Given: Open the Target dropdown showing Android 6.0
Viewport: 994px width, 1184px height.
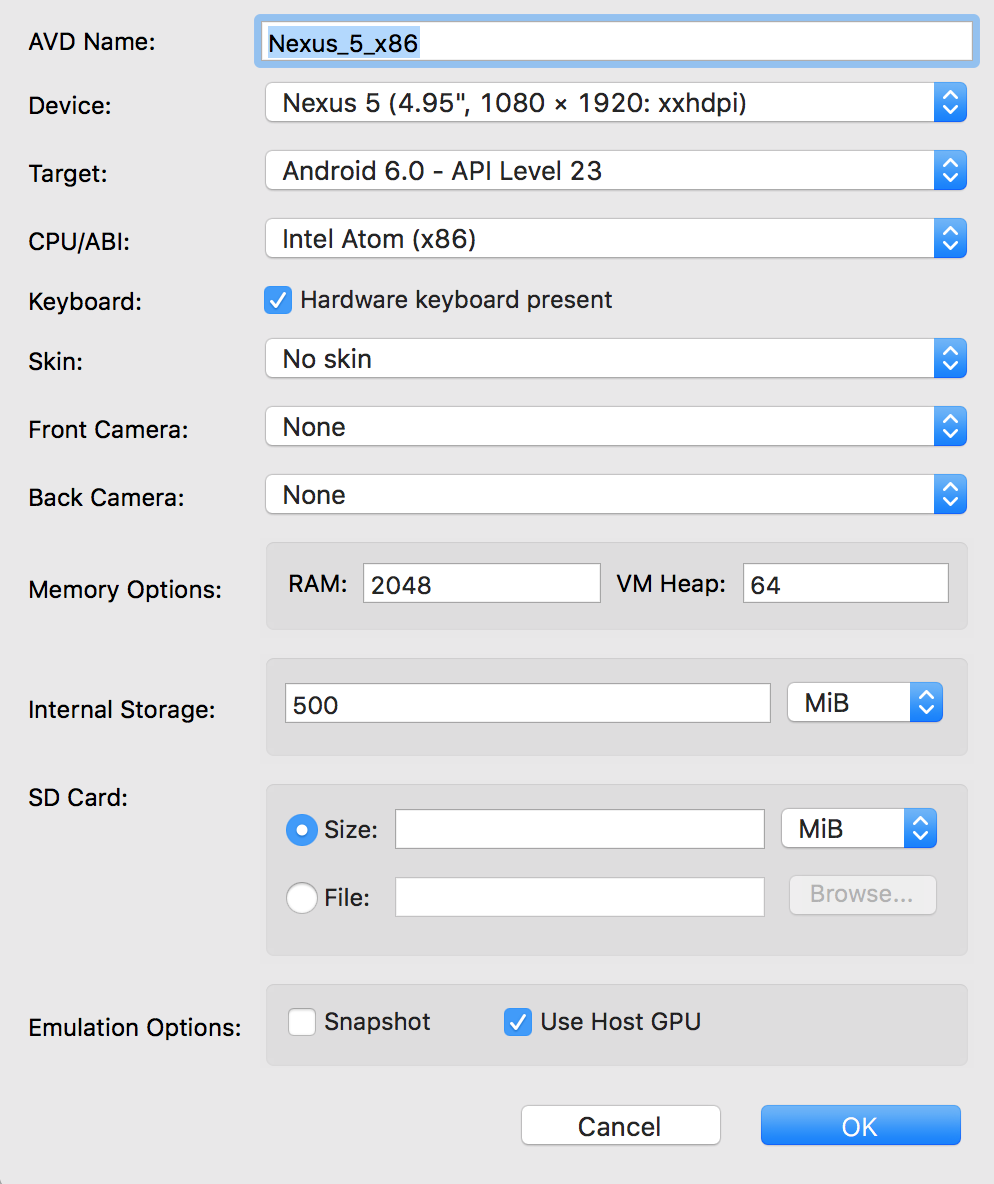Looking at the screenshot, I should point(616,171).
